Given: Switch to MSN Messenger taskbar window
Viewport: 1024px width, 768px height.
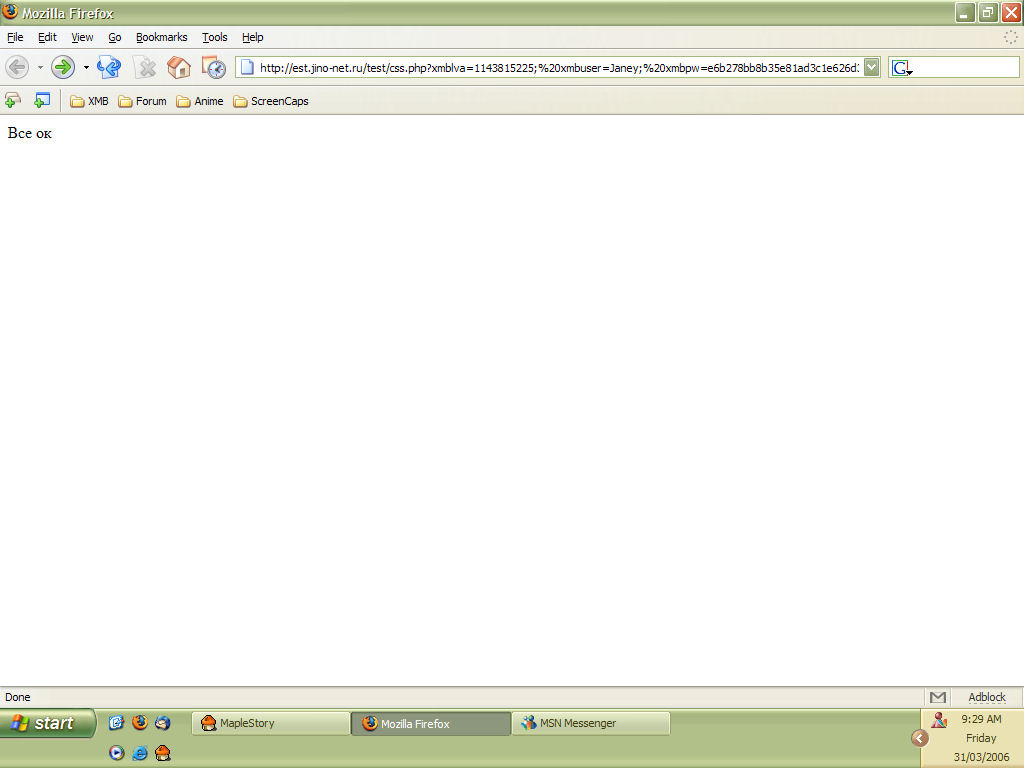Looking at the screenshot, I should [591, 723].
